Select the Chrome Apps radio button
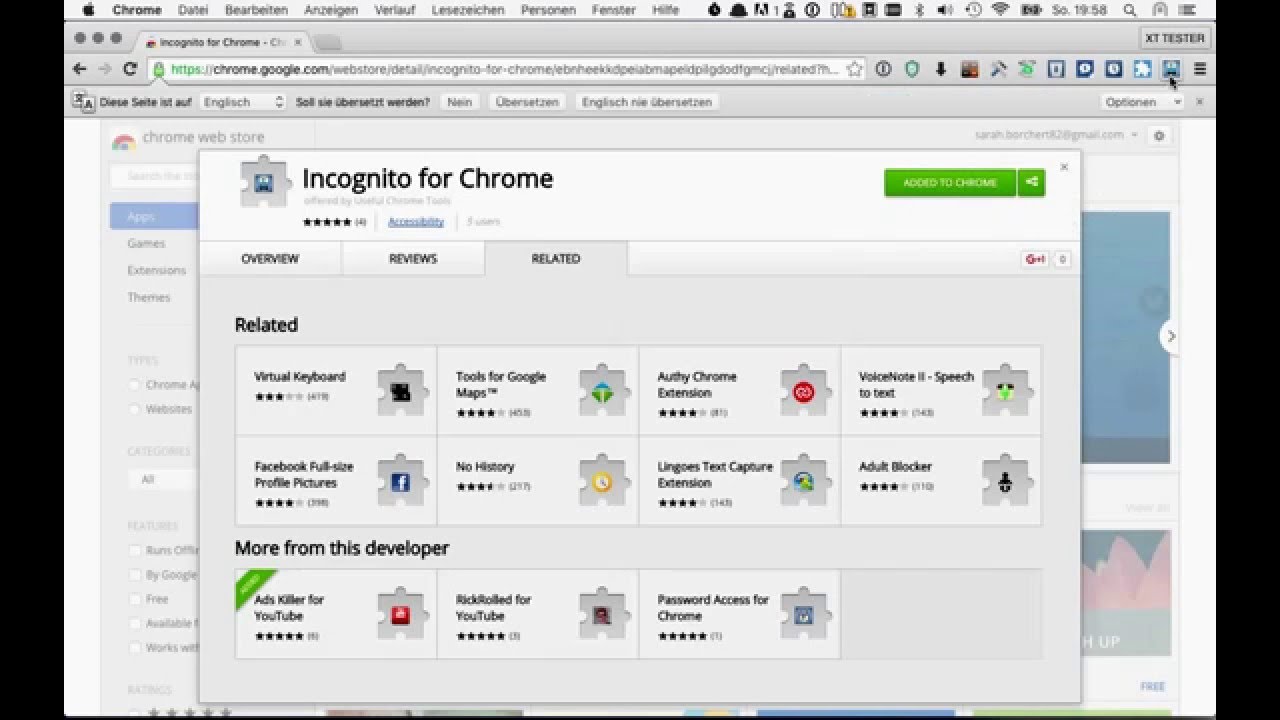The image size is (1280, 720). click(x=134, y=385)
